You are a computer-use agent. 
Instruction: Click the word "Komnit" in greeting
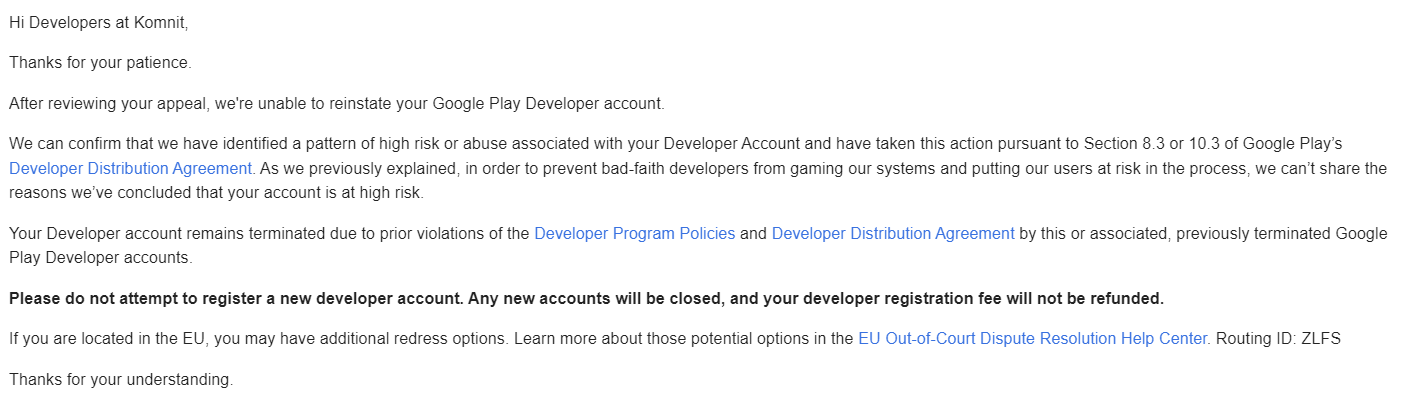pyautogui.click(x=157, y=21)
